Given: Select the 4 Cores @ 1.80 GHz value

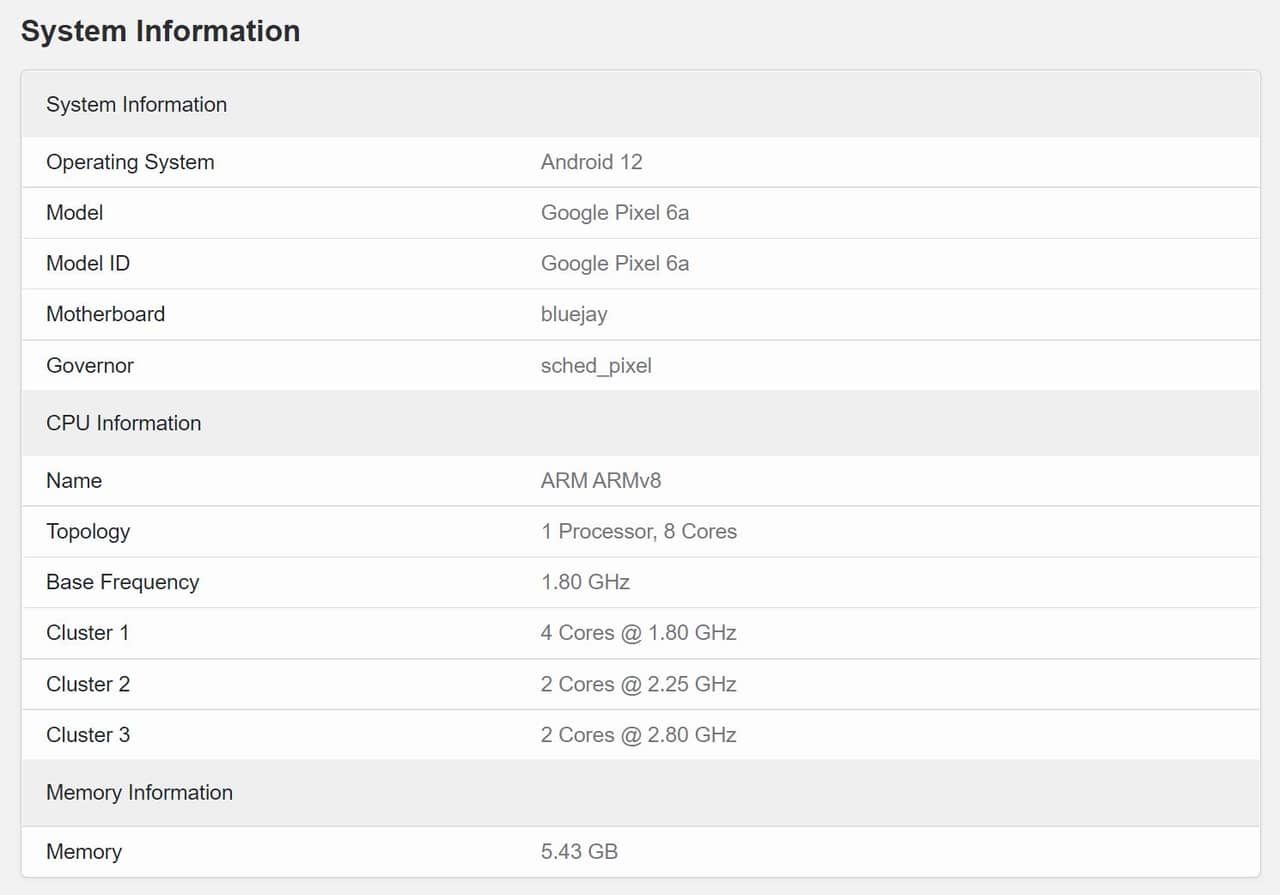Looking at the screenshot, I should (638, 633).
